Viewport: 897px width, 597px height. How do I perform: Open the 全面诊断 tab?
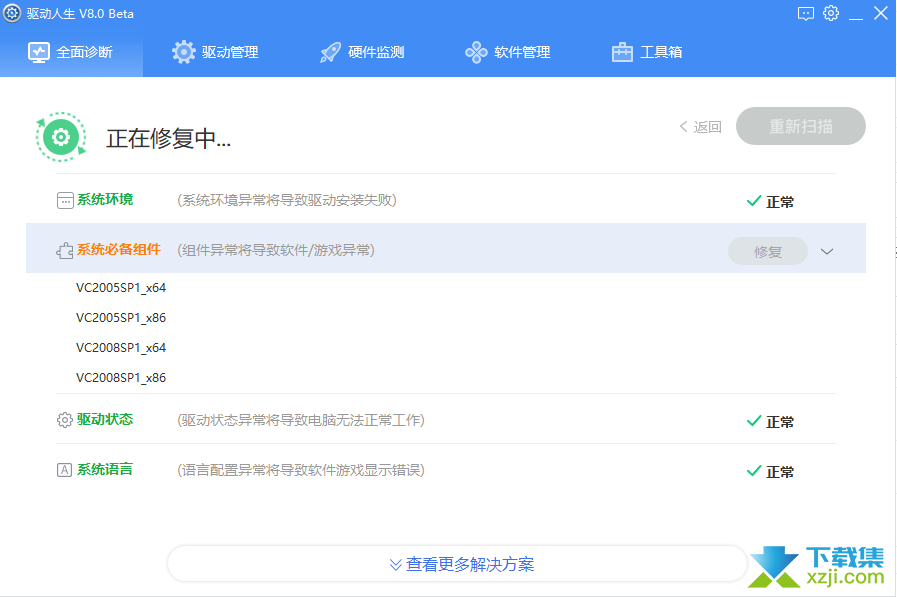tap(71, 52)
